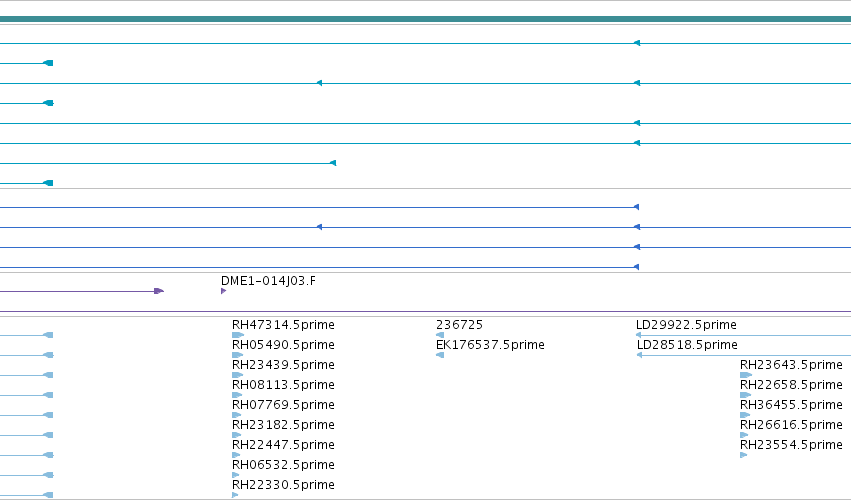Select the arrow glyph beneath RH23554.5prime
This screenshot has width=851, height=500.
tap(744, 455)
